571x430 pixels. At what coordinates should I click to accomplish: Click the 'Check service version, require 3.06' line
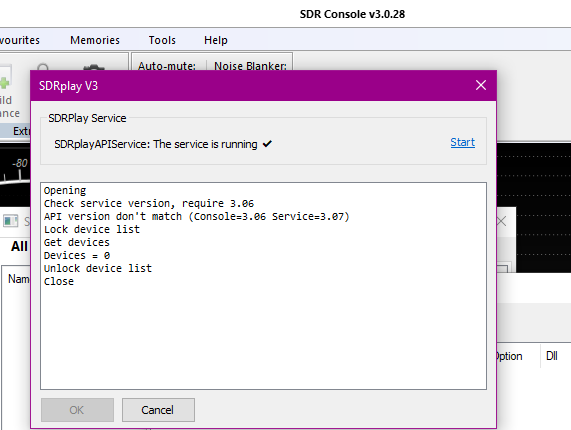149,204
